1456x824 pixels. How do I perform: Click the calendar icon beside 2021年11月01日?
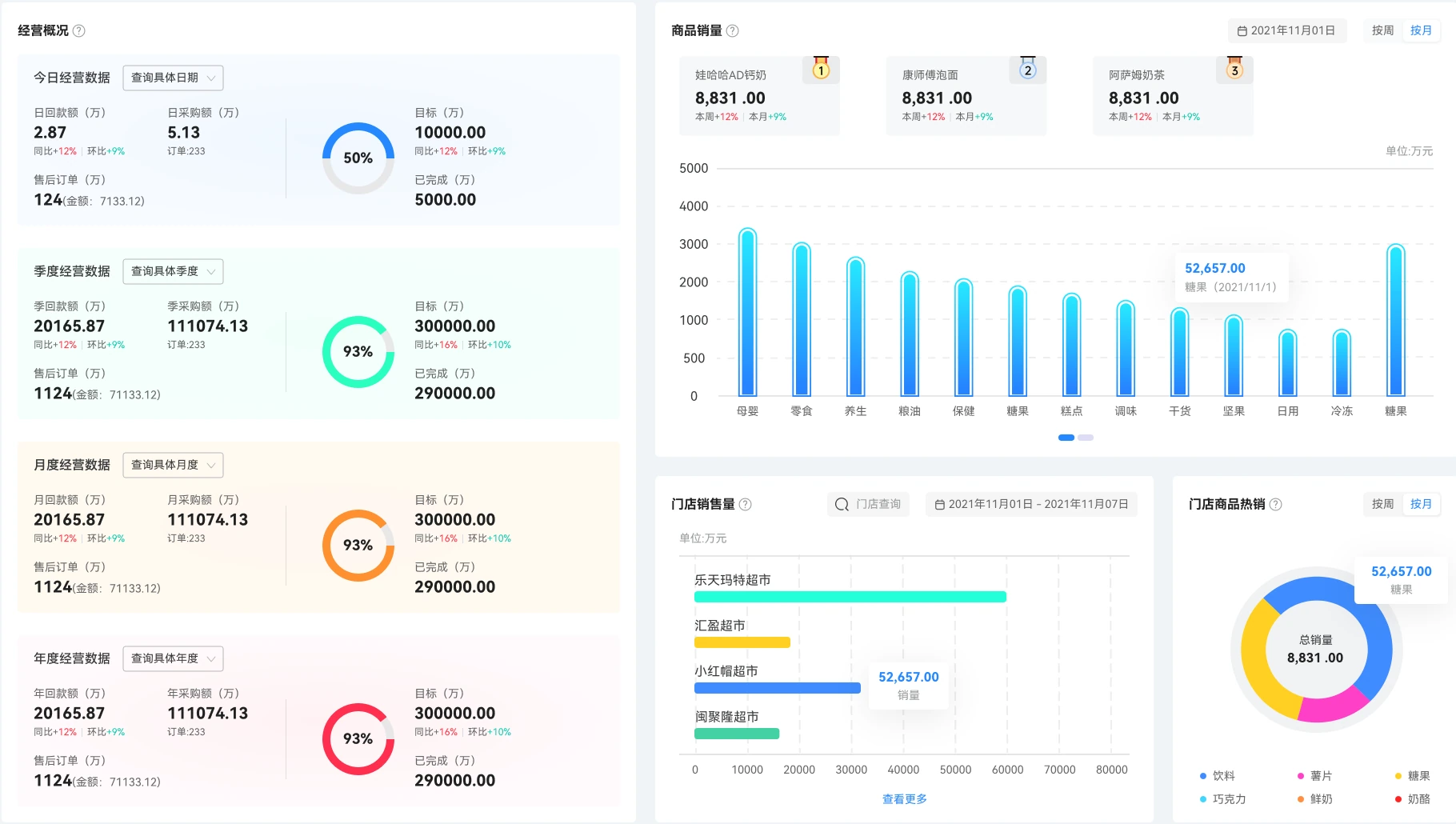1242,31
